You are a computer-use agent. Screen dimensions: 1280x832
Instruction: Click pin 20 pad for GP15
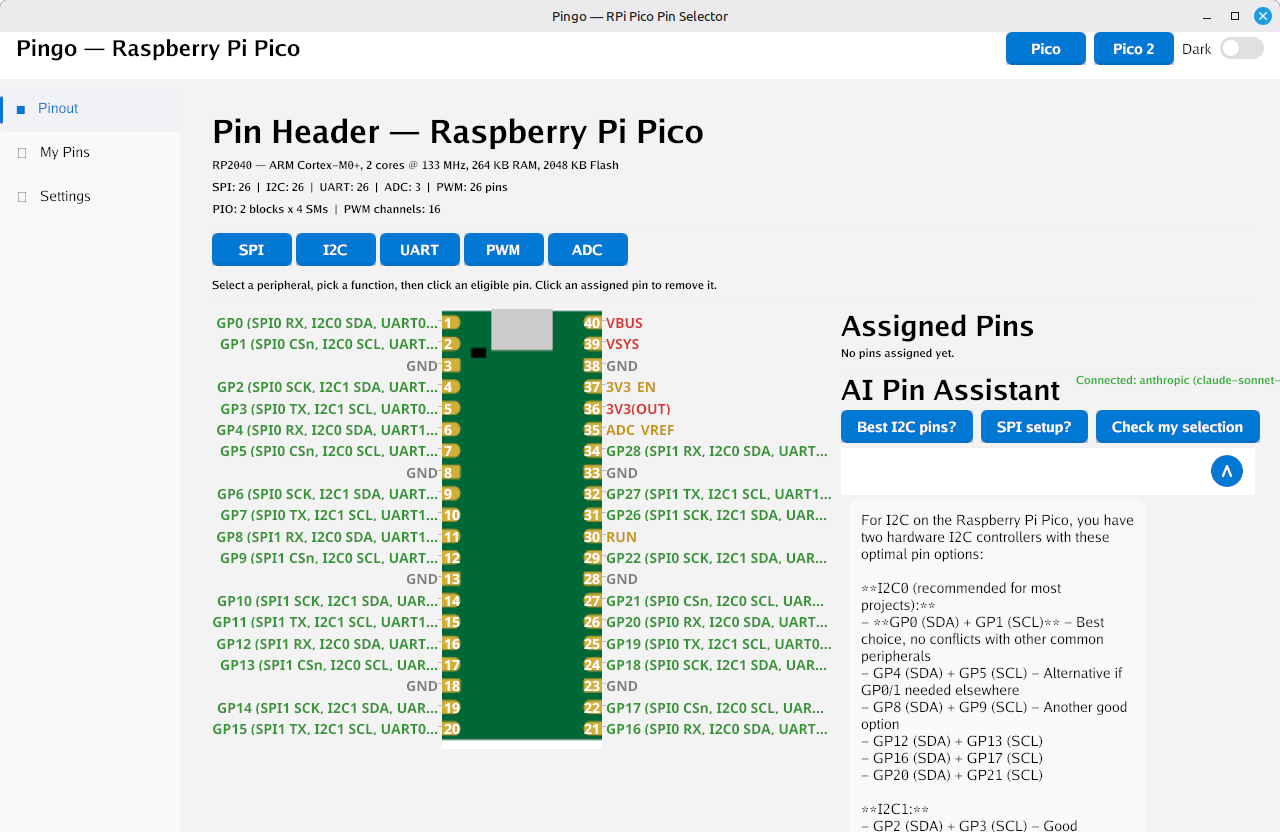click(451, 729)
